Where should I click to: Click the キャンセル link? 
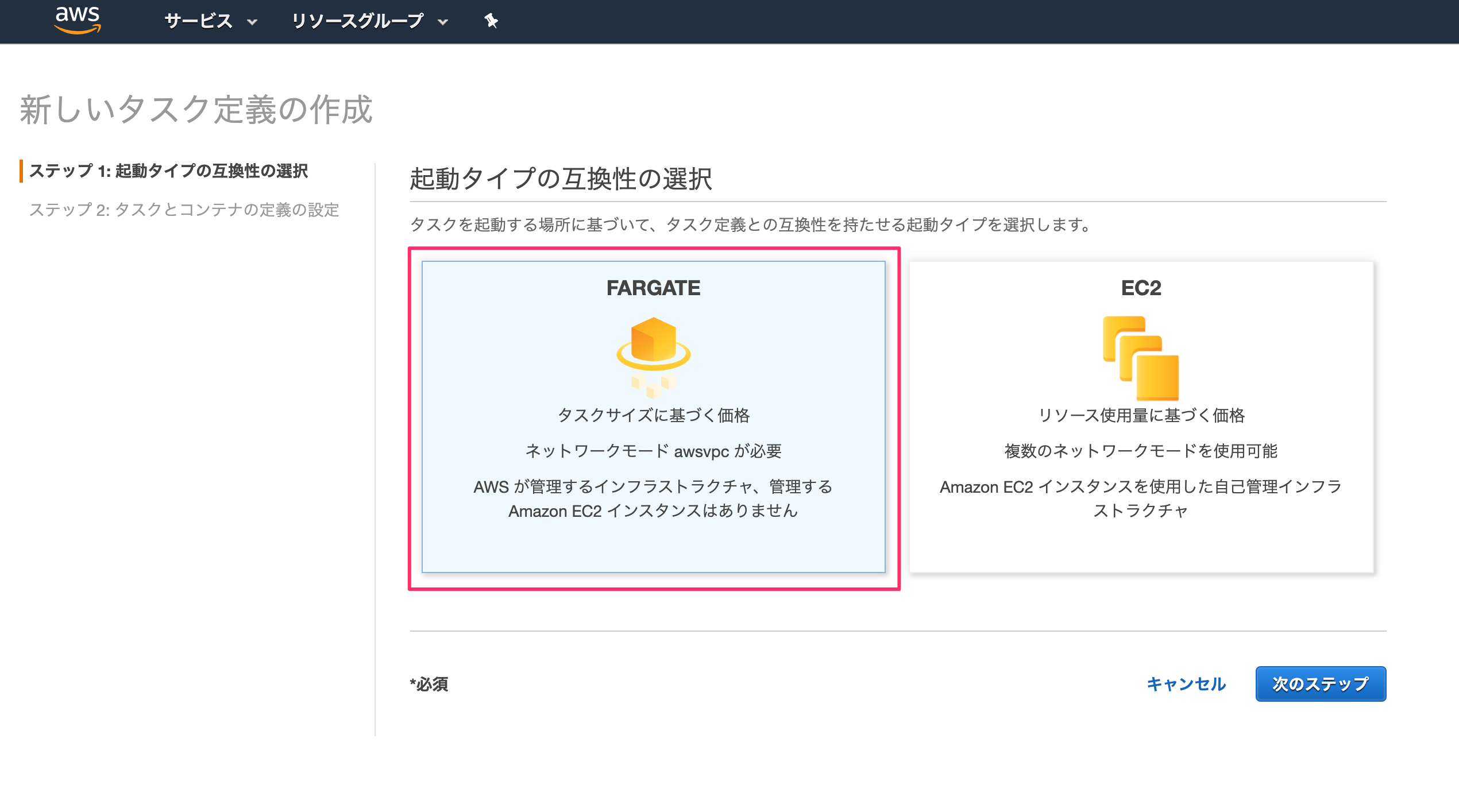click(1186, 683)
